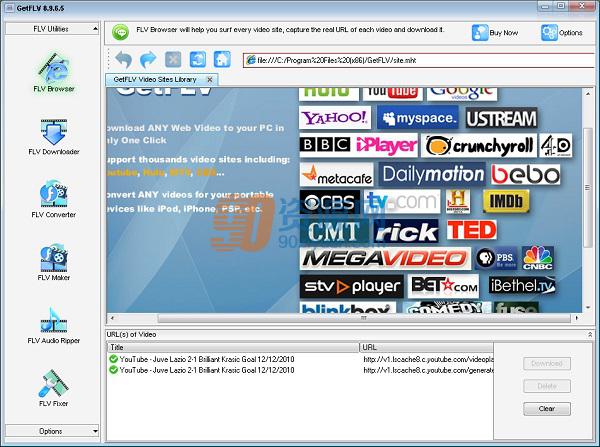Collapse the URL(s) of Video panel
Image resolution: width=600 pixels, height=447 pixels.
(x=590, y=334)
